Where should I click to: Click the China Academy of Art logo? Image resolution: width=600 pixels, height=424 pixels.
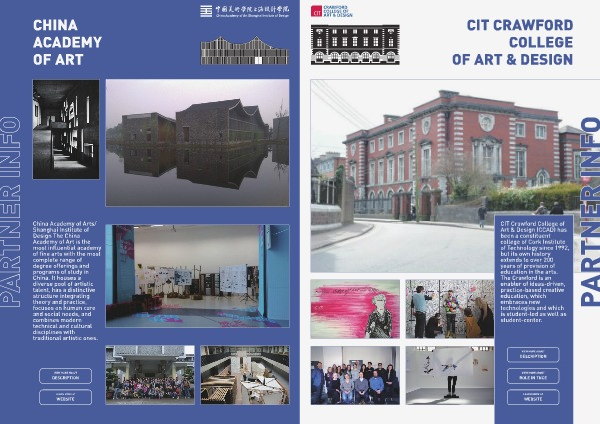[244, 11]
